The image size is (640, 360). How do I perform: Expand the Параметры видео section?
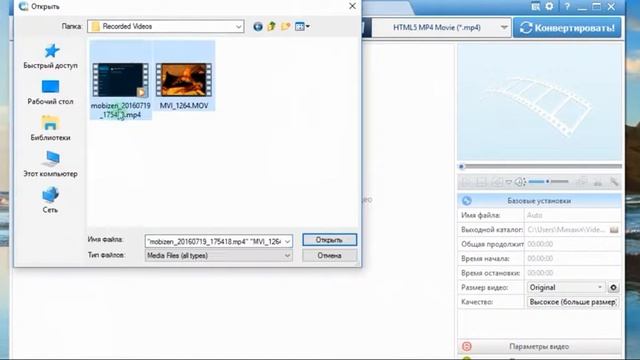(x=540, y=347)
